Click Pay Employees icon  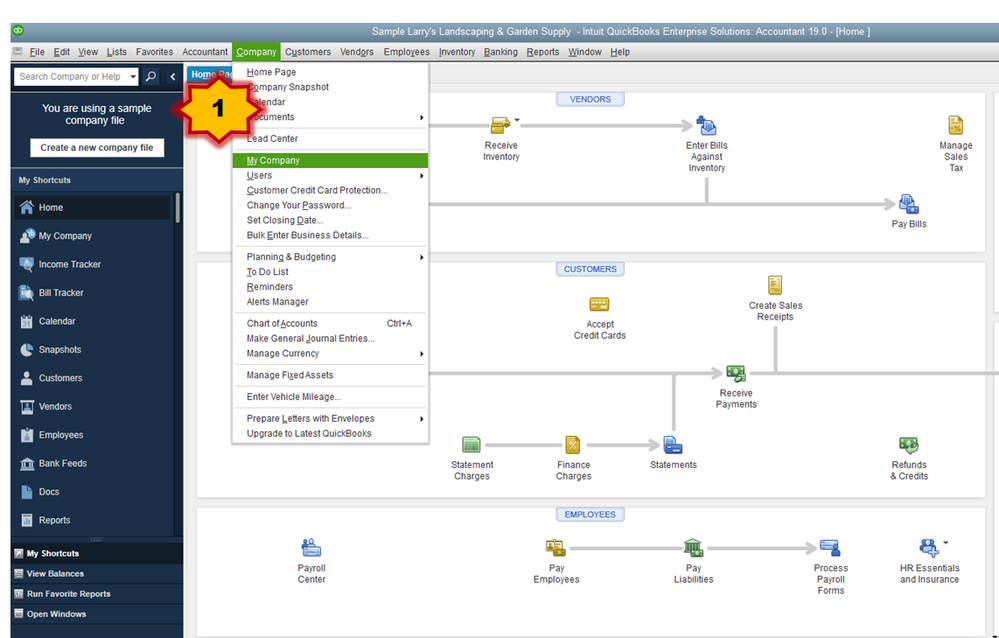point(556,547)
